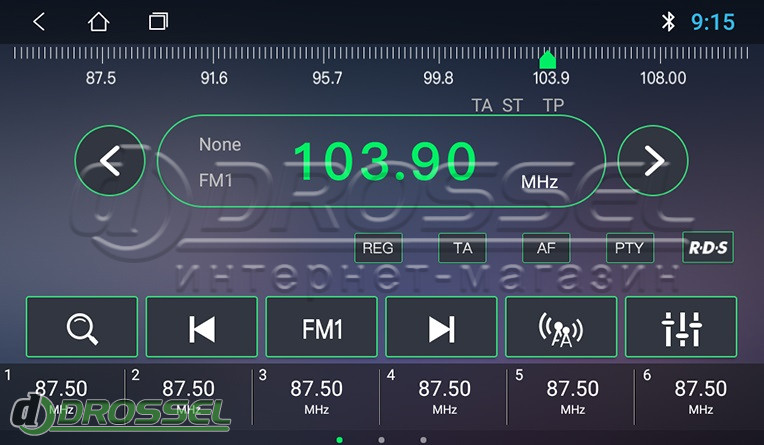The width and height of the screenshot is (764, 445).
Task: Toggle AF alternative frequency
Action: click(x=546, y=247)
